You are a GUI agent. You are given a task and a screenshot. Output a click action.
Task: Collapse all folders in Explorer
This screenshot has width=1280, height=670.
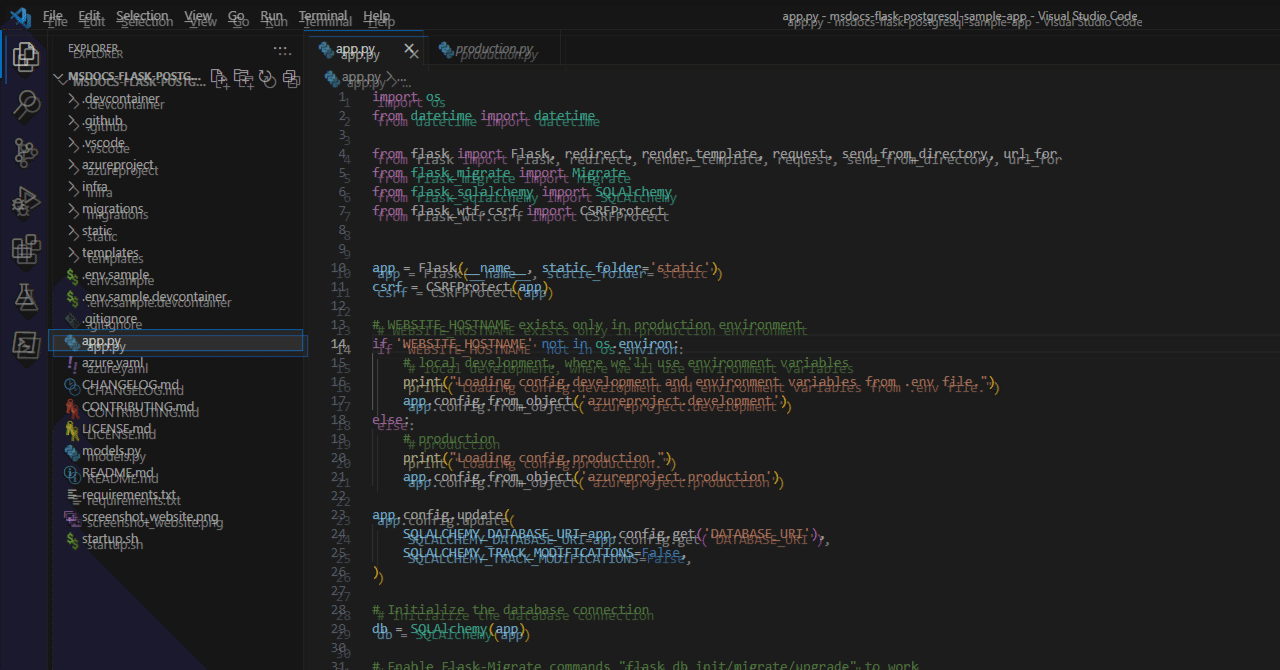click(x=291, y=78)
